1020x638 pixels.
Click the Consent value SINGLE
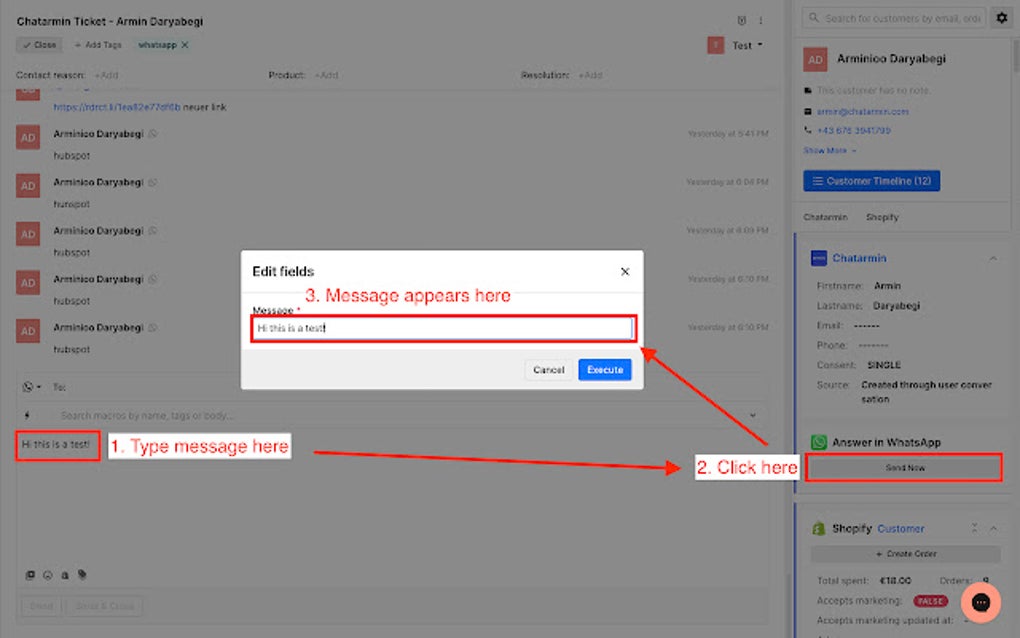pyautogui.click(x=884, y=365)
